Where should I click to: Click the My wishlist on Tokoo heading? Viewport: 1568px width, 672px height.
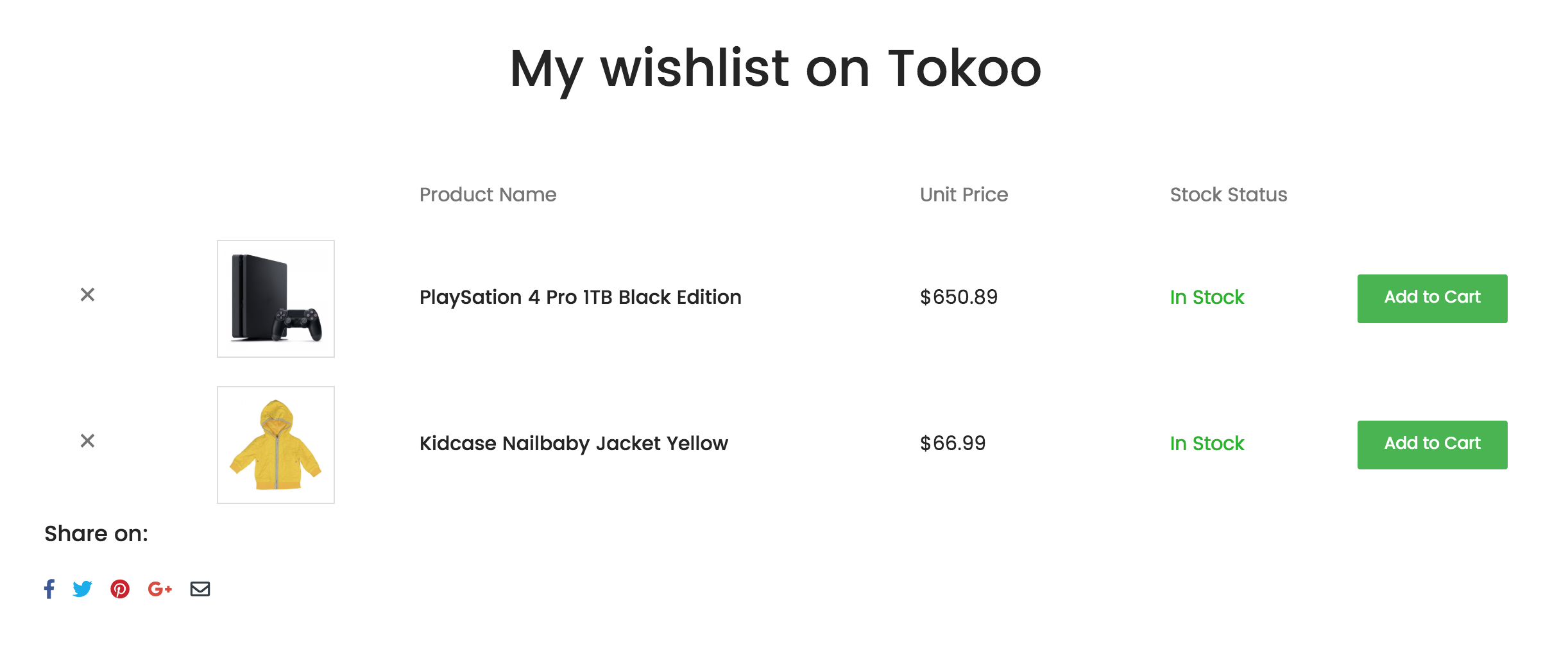coord(776,69)
